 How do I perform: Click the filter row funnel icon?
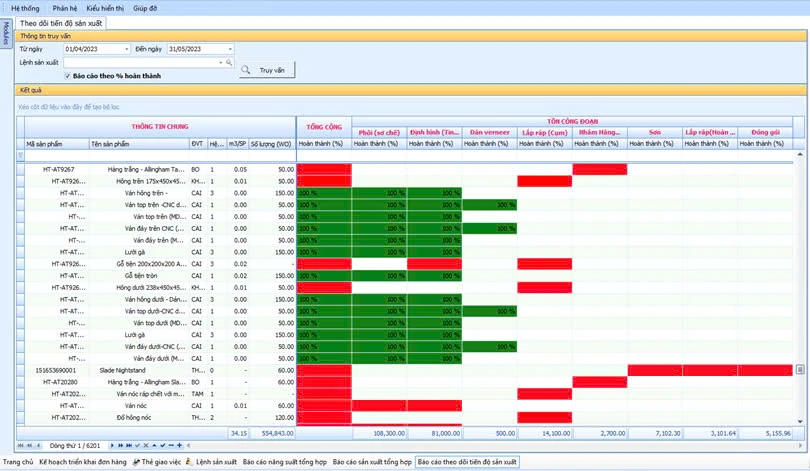(21, 155)
